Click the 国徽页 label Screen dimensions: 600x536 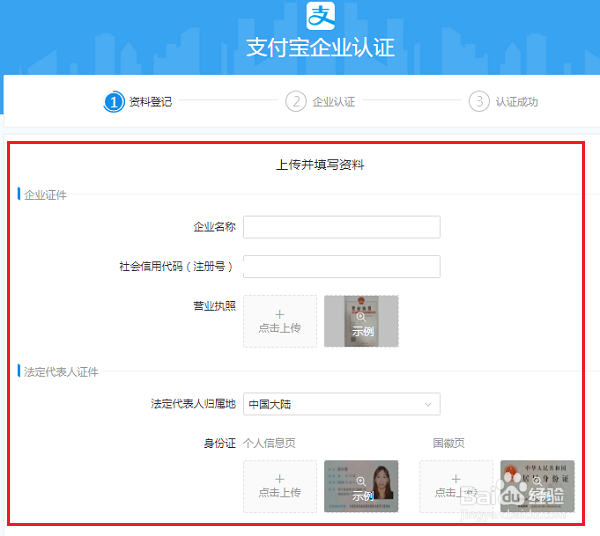click(448, 443)
